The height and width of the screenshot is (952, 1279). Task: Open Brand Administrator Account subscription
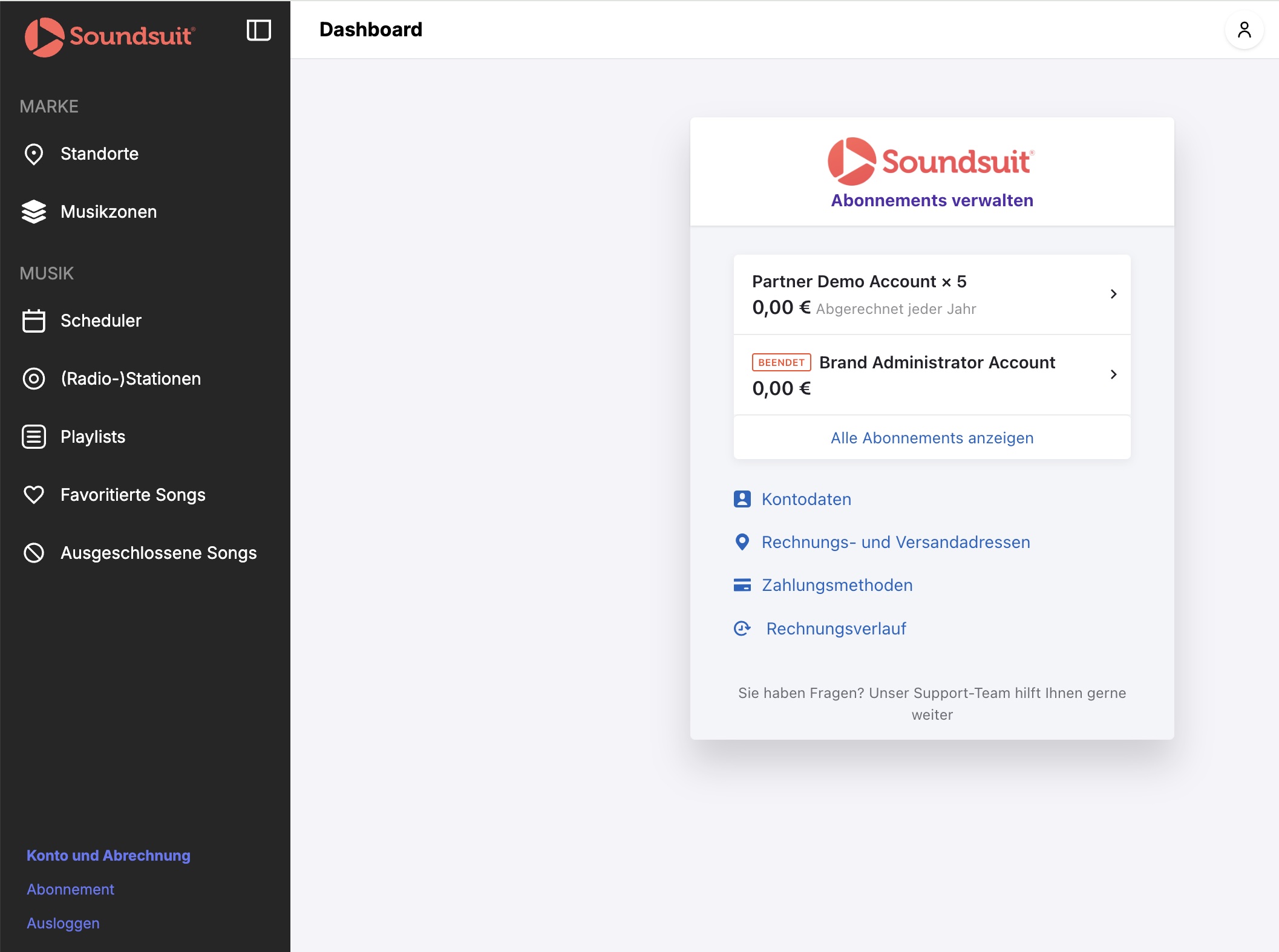pos(932,375)
